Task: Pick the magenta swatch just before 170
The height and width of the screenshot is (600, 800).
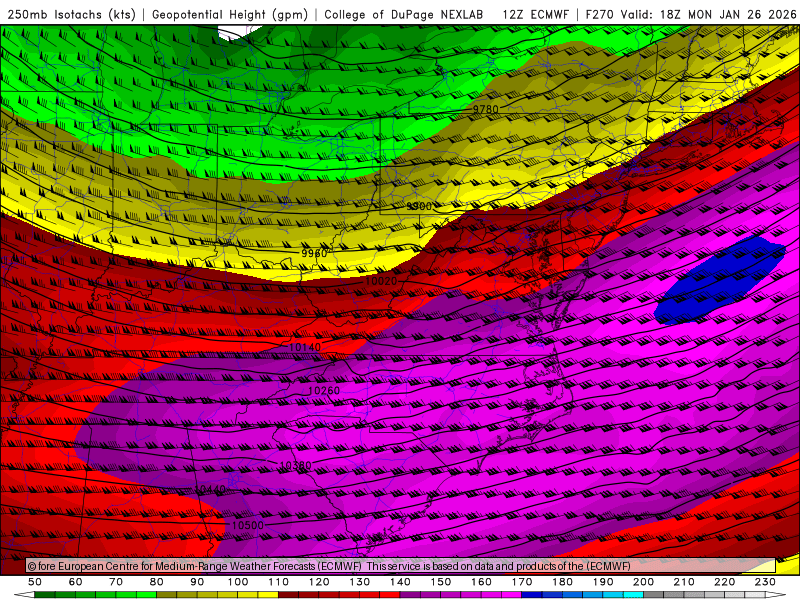Action: (x=512, y=595)
